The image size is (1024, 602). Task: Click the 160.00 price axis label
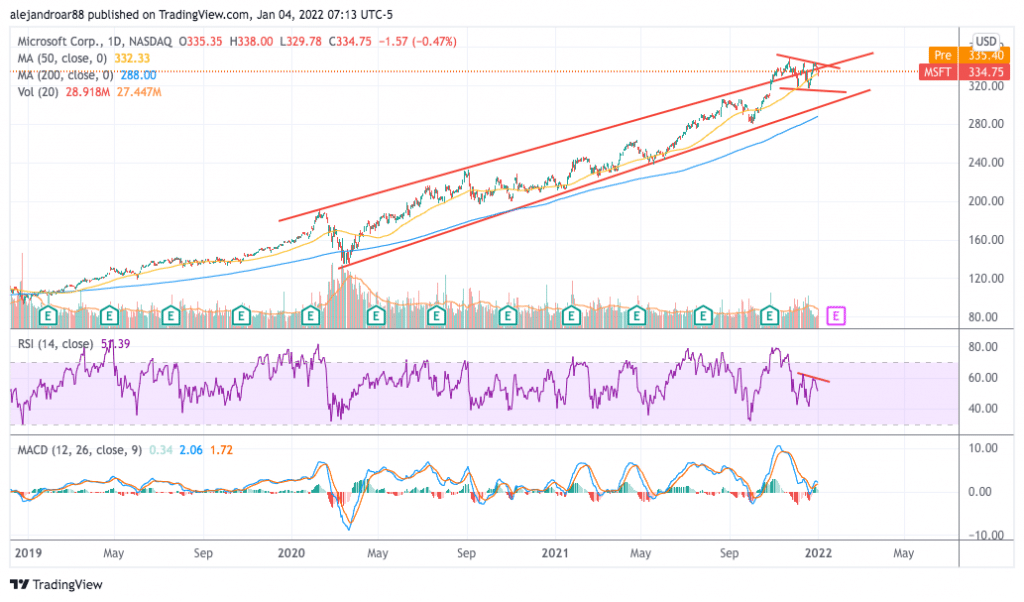pyautogui.click(x=986, y=240)
